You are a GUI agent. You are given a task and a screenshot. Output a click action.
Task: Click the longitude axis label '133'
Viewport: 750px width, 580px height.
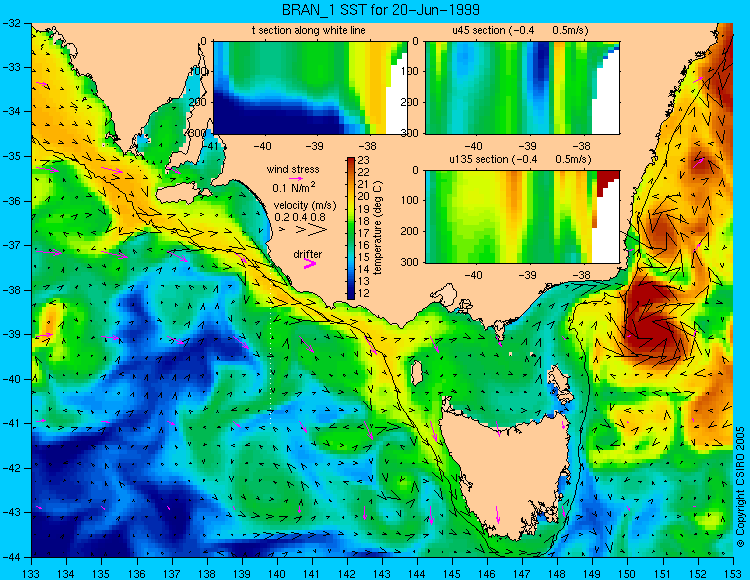click(31, 573)
